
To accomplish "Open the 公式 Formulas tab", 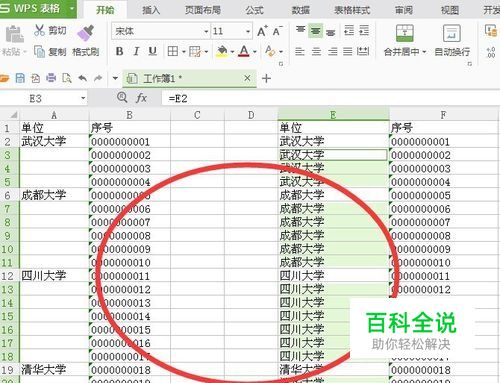I will coord(254,10).
